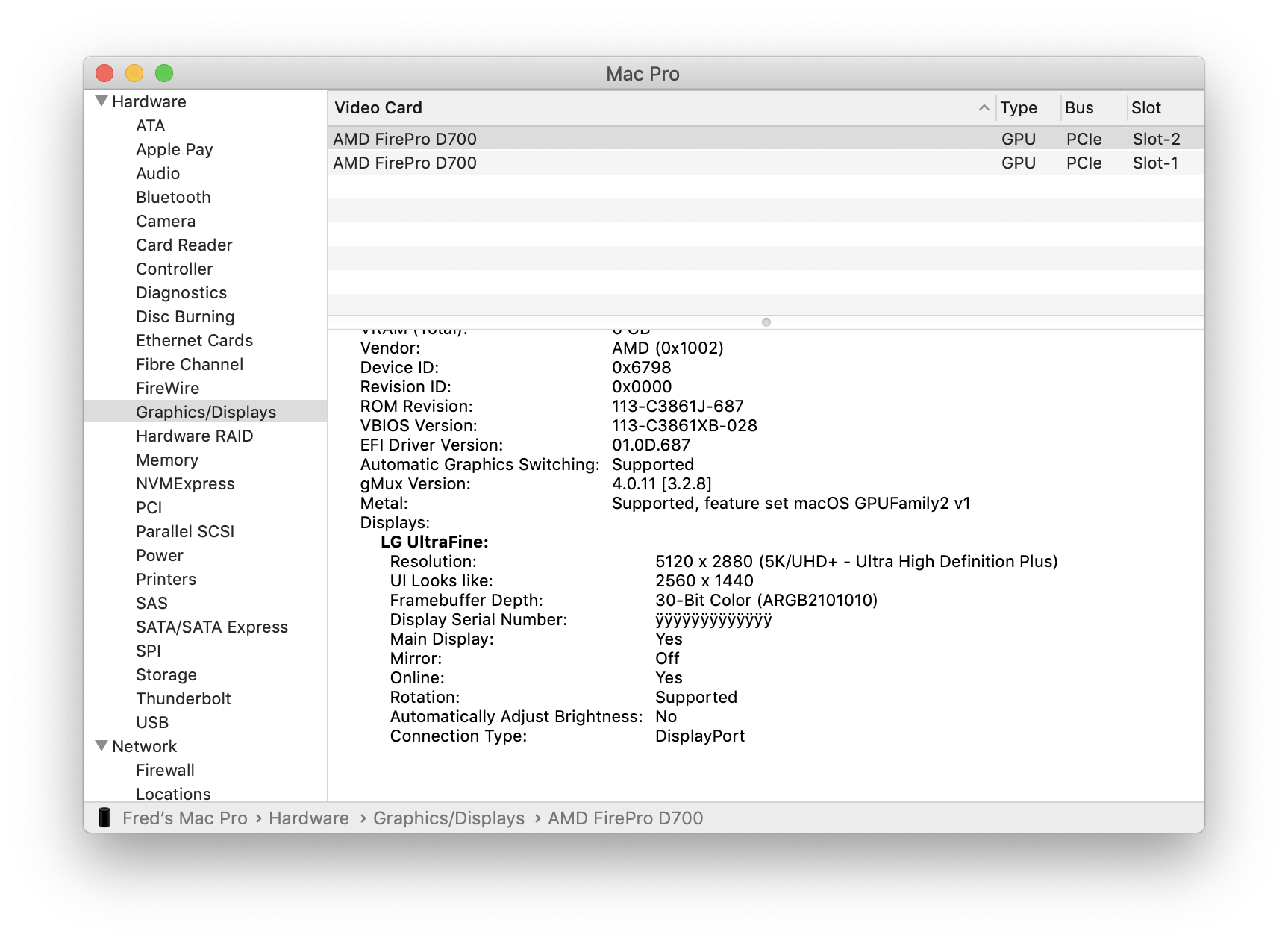The image size is (1288, 943).
Task: Click the Metal support value text
Action: tap(791, 503)
